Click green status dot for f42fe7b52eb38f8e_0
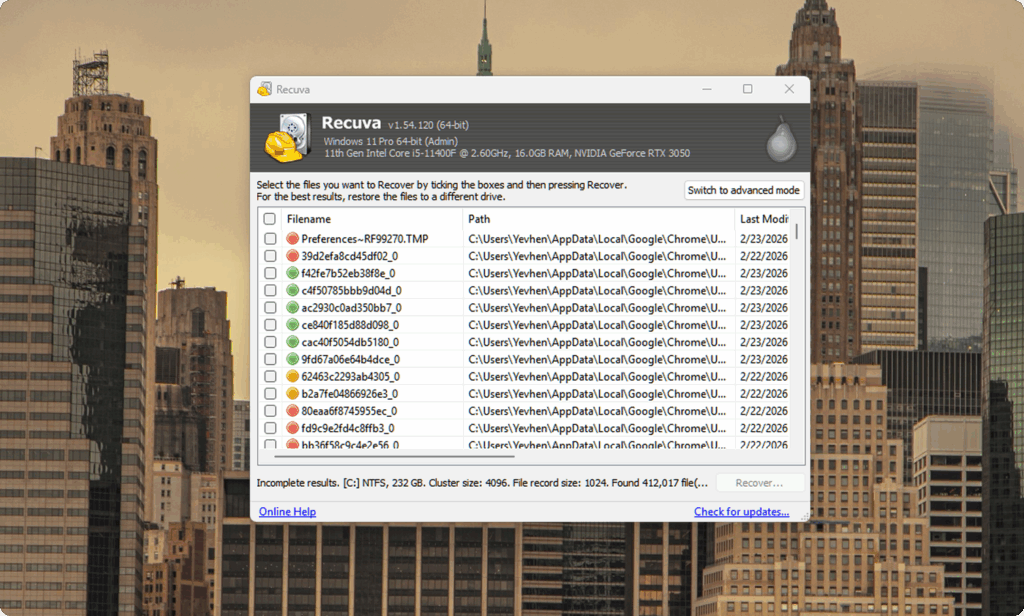1024x616 pixels. (x=293, y=273)
